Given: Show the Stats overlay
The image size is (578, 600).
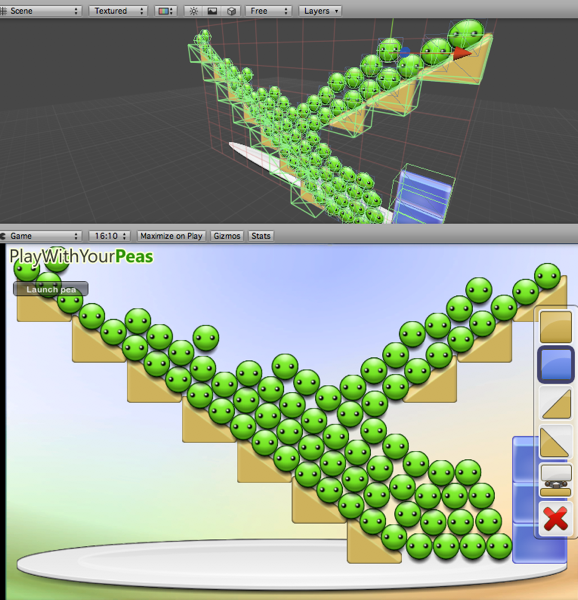Looking at the screenshot, I should click(261, 236).
